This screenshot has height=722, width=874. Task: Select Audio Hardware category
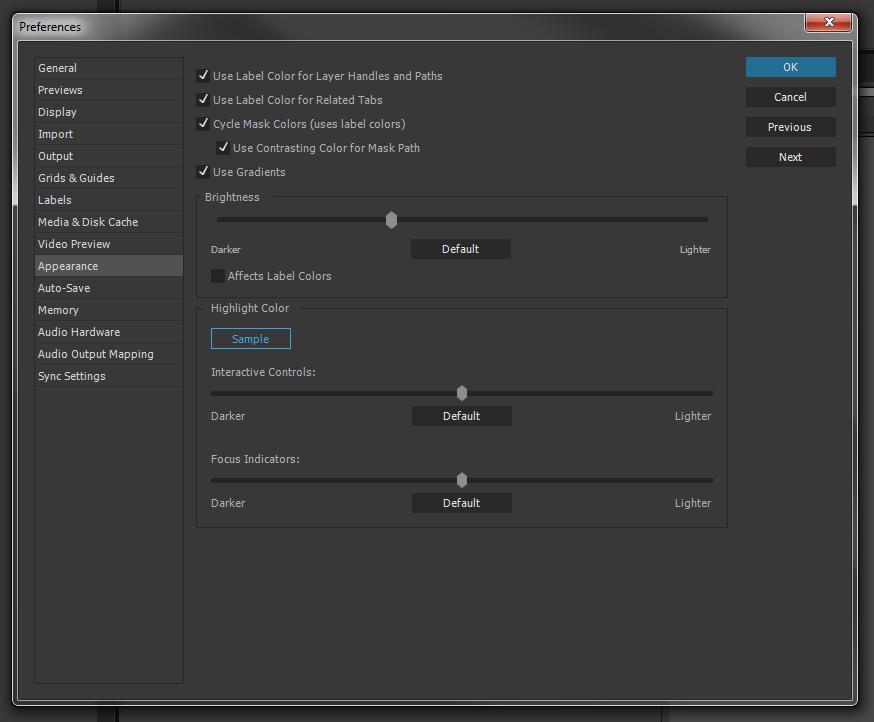point(109,332)
